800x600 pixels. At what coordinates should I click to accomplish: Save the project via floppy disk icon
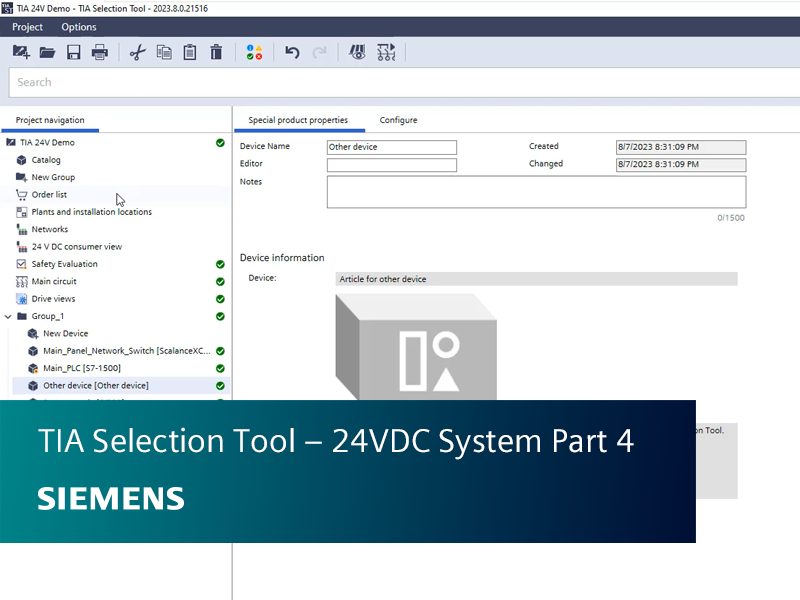pos(73,52)
